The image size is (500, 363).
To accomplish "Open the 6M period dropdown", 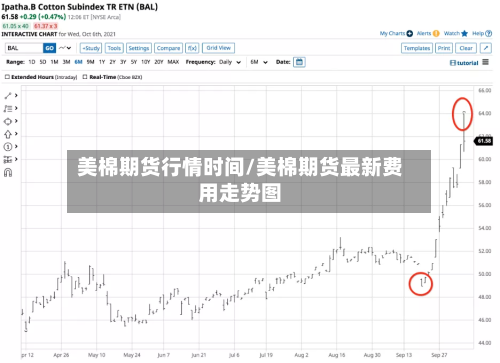I will 259,62.
